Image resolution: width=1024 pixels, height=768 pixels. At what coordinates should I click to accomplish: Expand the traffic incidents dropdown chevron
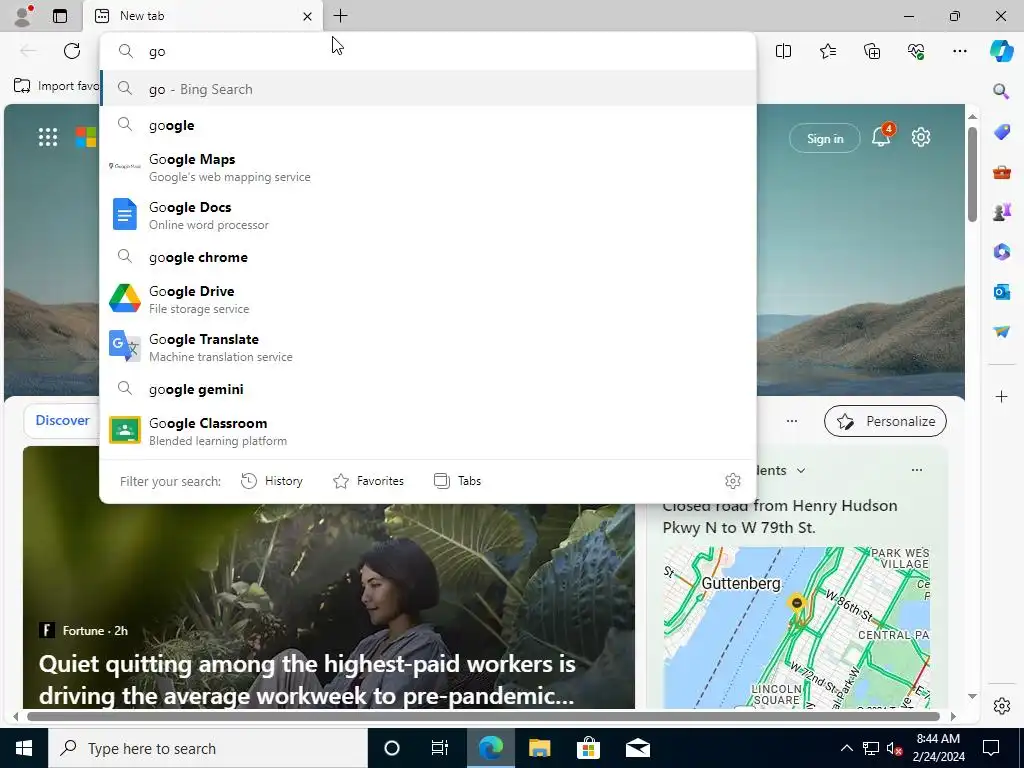pos(801,470)
